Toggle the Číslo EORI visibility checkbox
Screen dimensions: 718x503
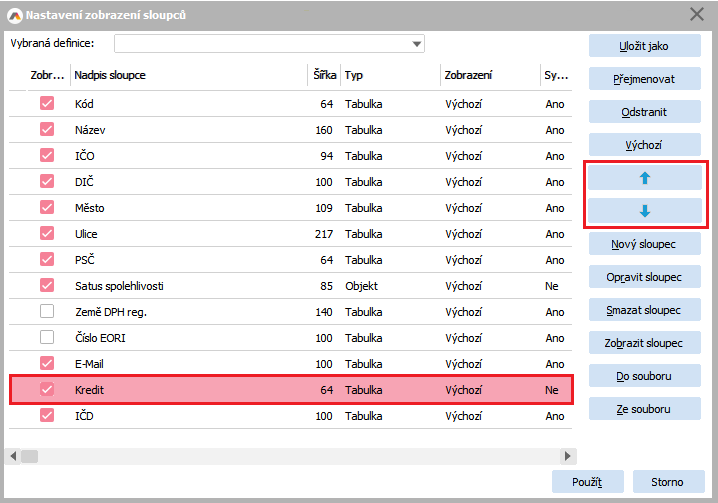(x=47, y=337)
